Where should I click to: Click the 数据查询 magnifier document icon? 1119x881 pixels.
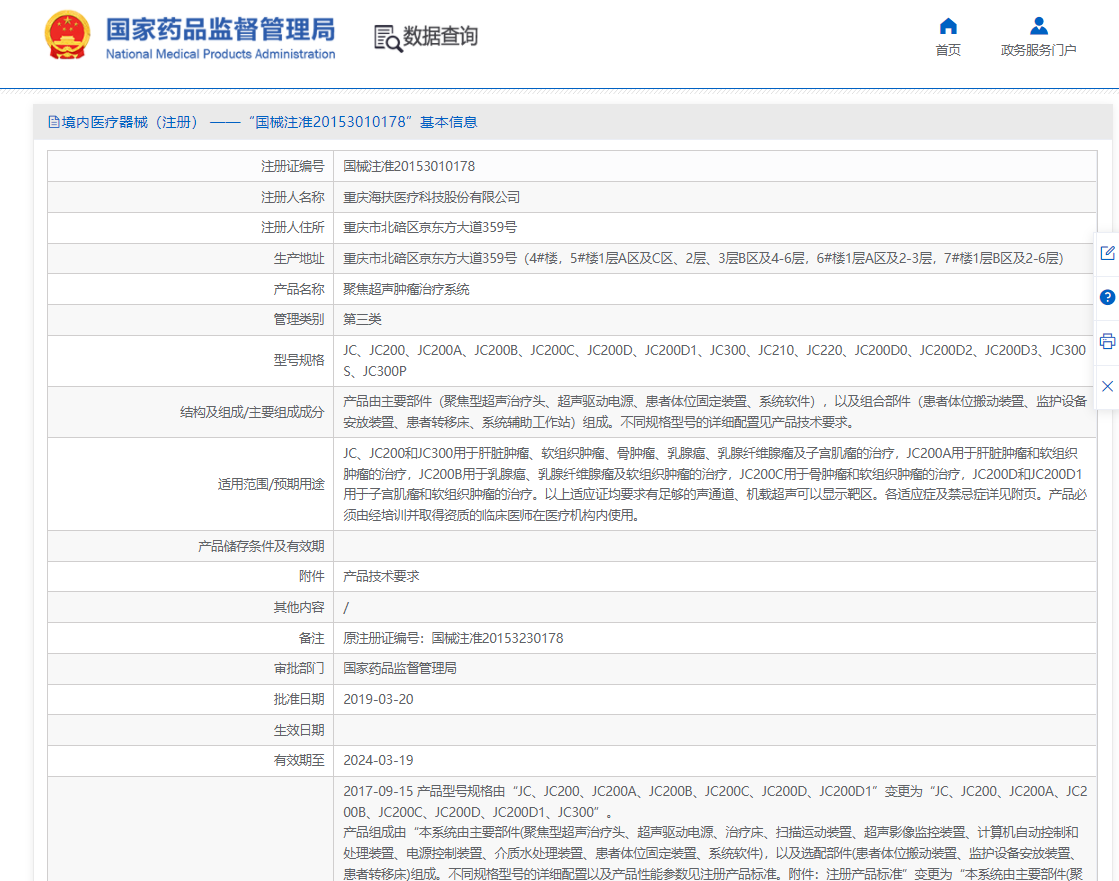click(x=388, y=36)
